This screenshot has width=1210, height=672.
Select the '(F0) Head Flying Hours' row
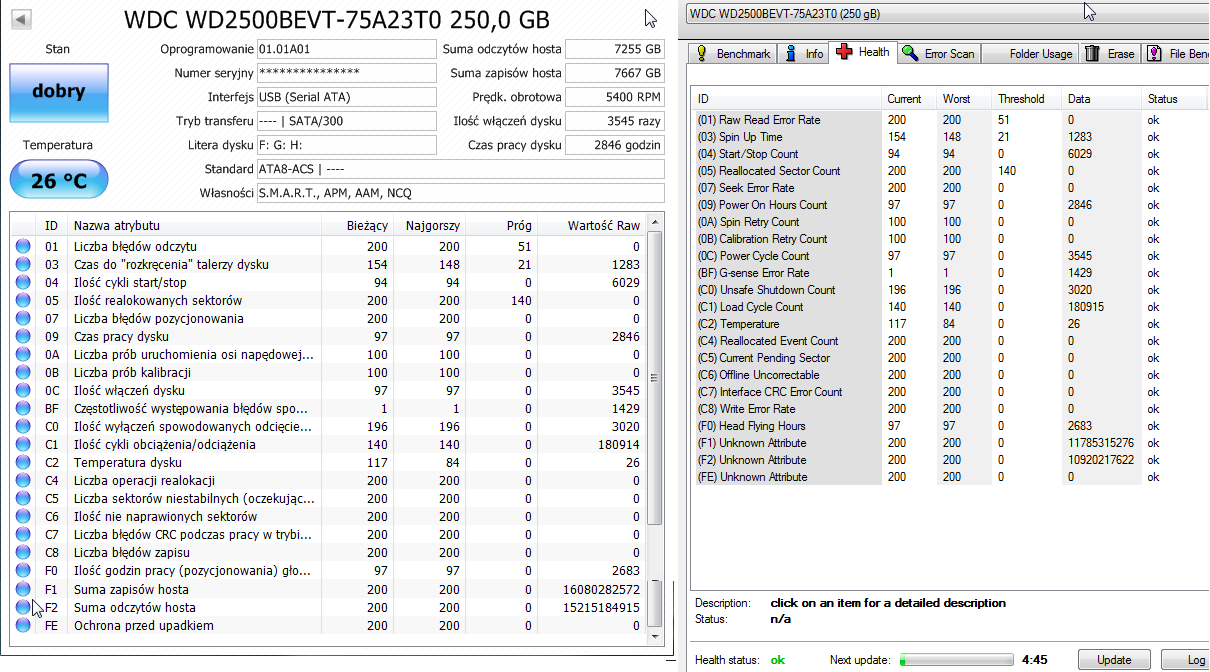948,426
